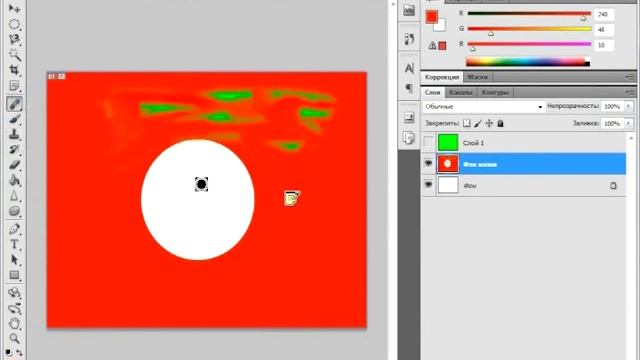Switch to the Каналы tab
This screenshot has height=360, width=640.
pos(461,92)
